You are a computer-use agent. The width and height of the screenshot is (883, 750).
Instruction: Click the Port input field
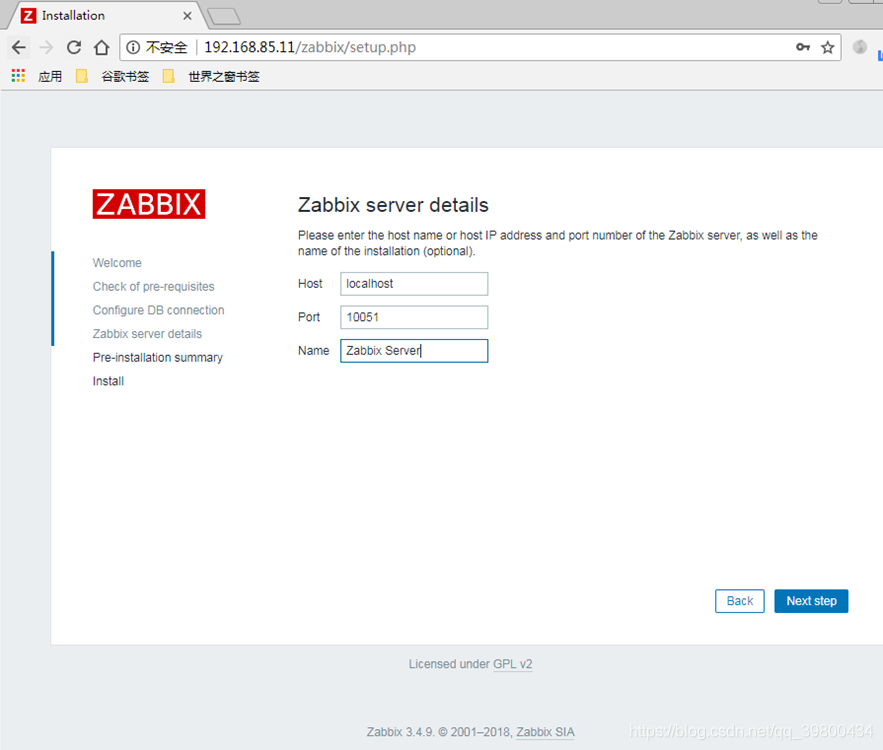click(x=414, y=317)
